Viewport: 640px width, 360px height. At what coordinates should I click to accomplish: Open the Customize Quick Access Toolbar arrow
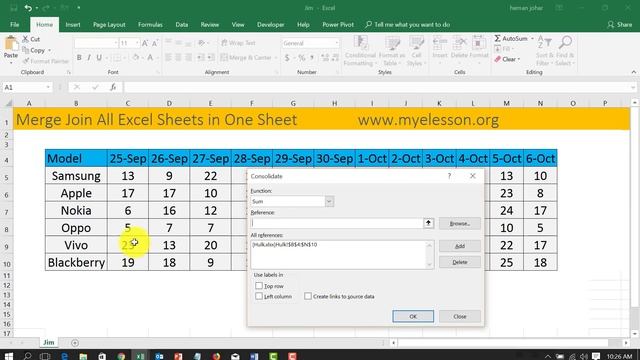pos(78,8)
